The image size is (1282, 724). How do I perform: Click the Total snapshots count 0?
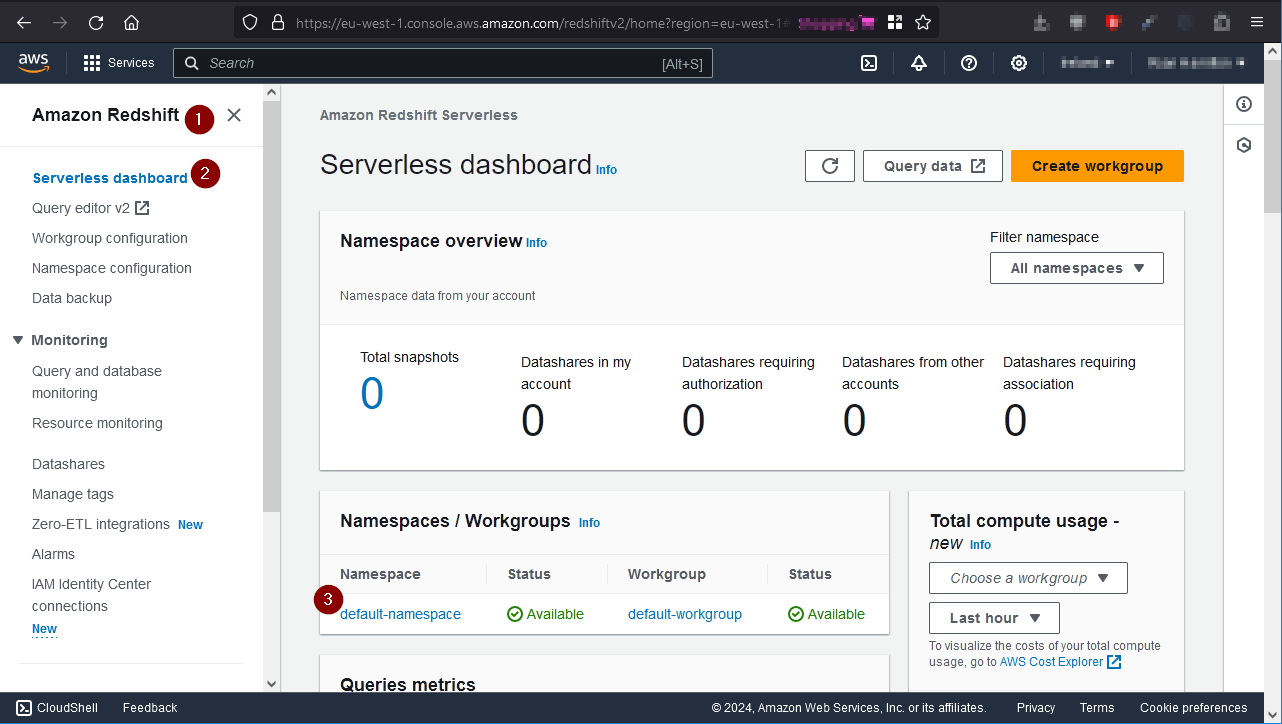tap(372, 394)
